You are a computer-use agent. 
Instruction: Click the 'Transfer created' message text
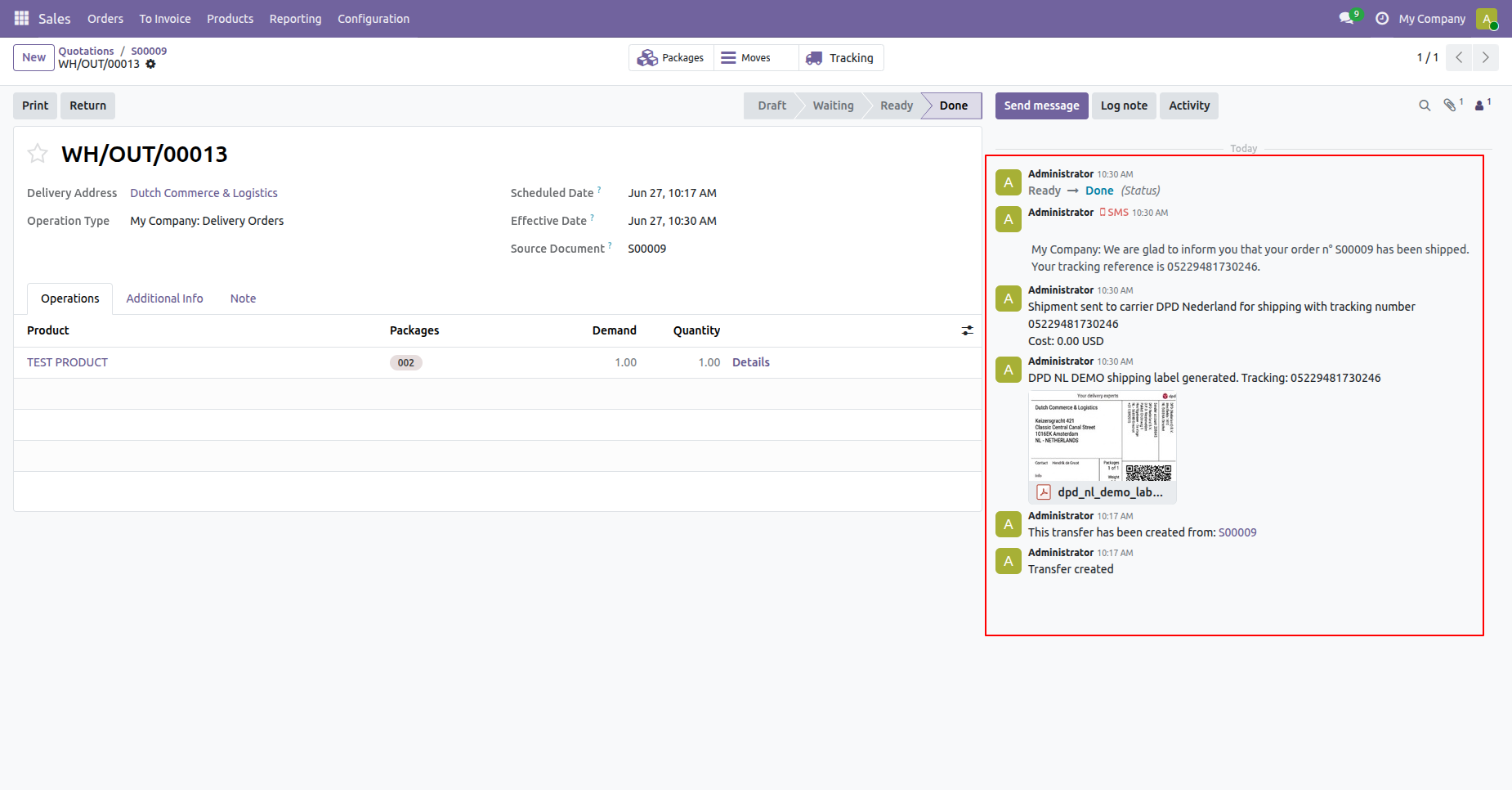click(x=1071, y=569)
